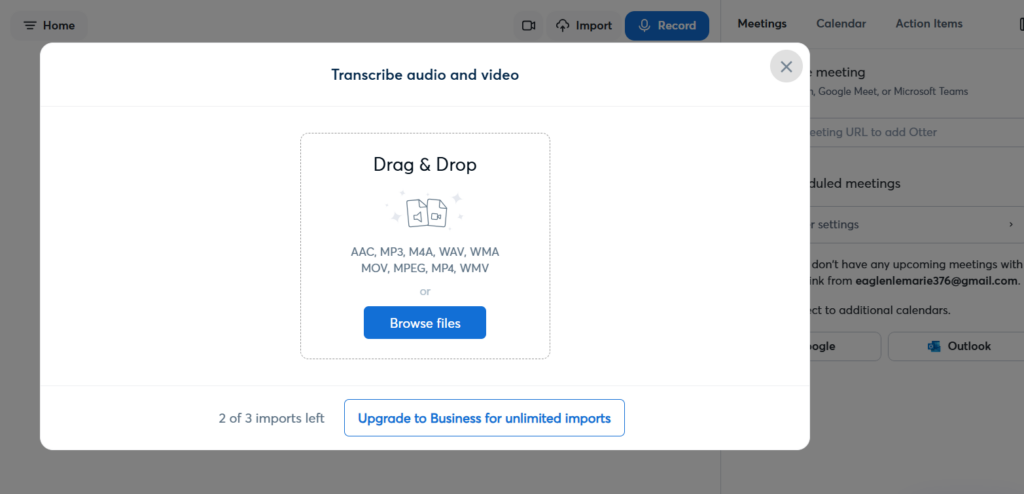Click the Outlook logo icon
The image size is (1024, 494).
934,346
